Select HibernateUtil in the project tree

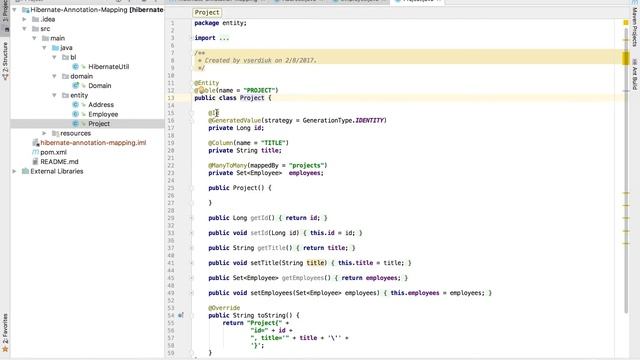(x=109, y=67)
